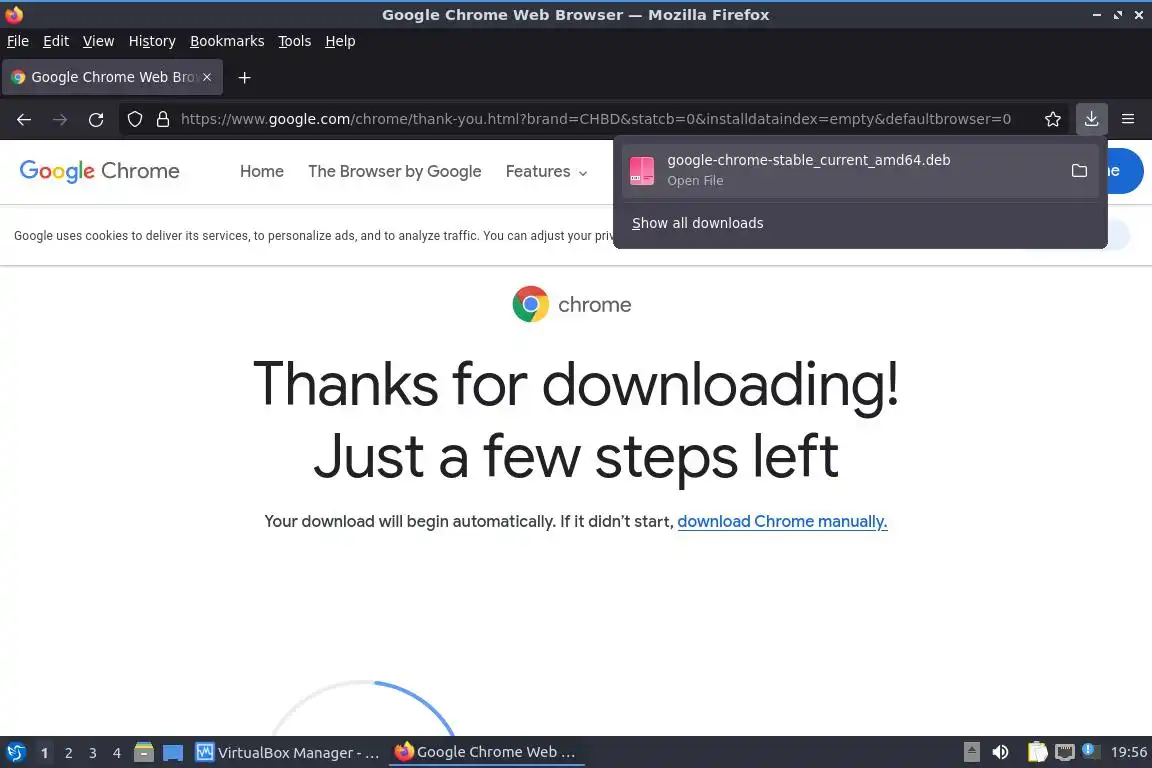Open a new tab with plus

click(245, 77)
